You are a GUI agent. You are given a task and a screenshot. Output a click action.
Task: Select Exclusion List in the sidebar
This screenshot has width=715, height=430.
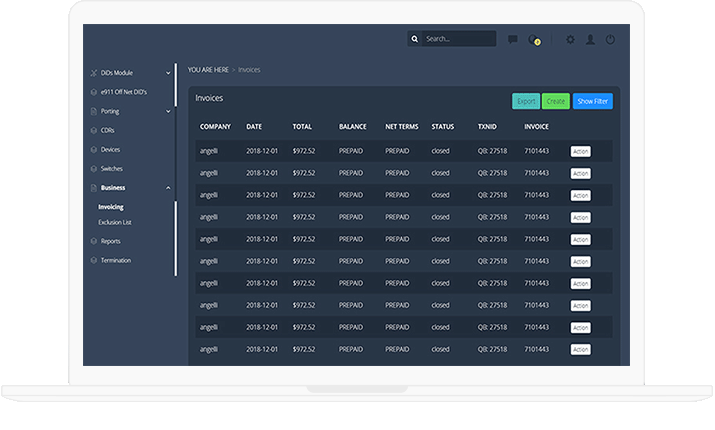click(114, 222)
